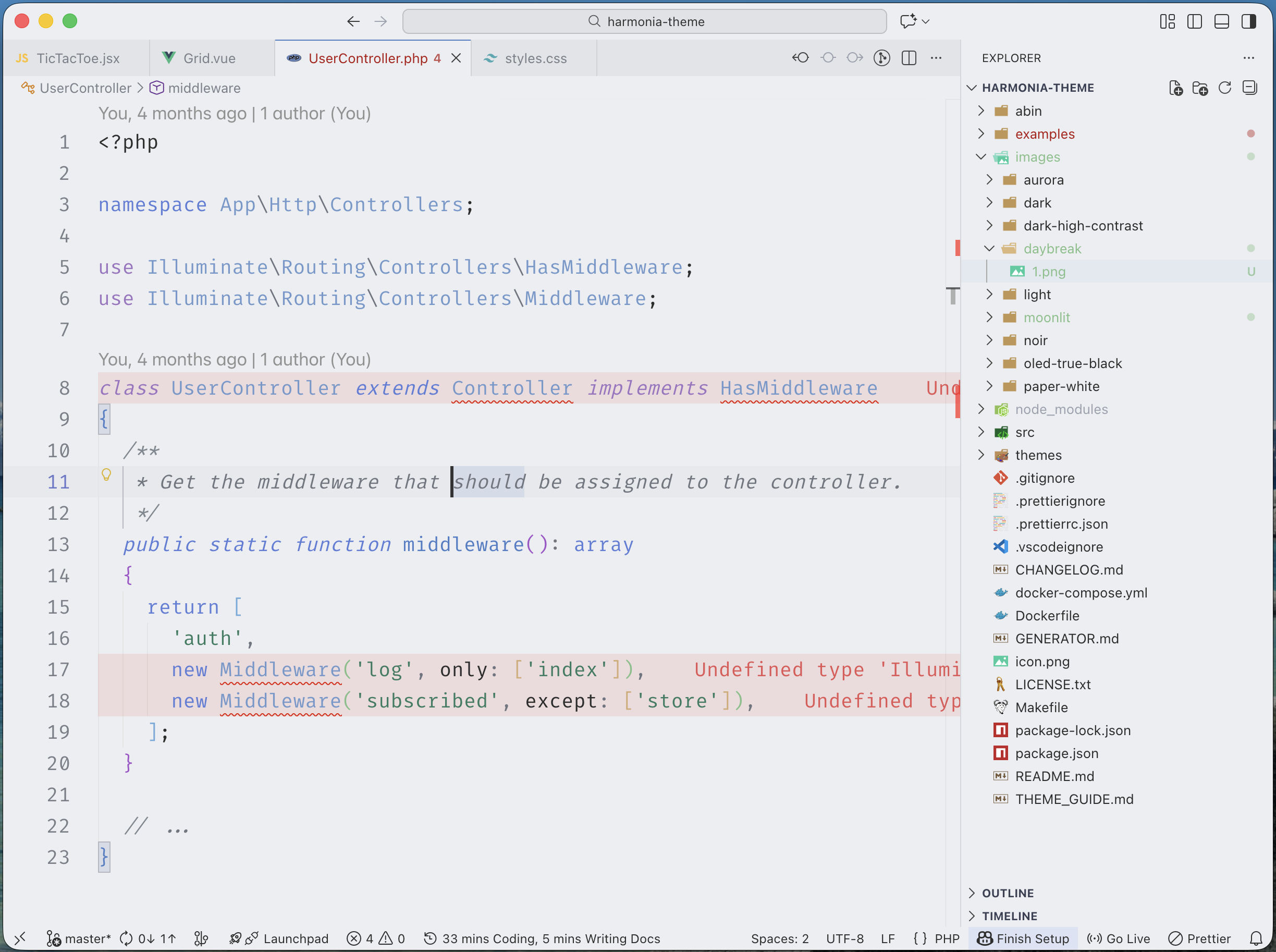This screenshot has width=1276, height=952.
Task: Collapse all folders in the Explorer
Action: point(1249,88)
